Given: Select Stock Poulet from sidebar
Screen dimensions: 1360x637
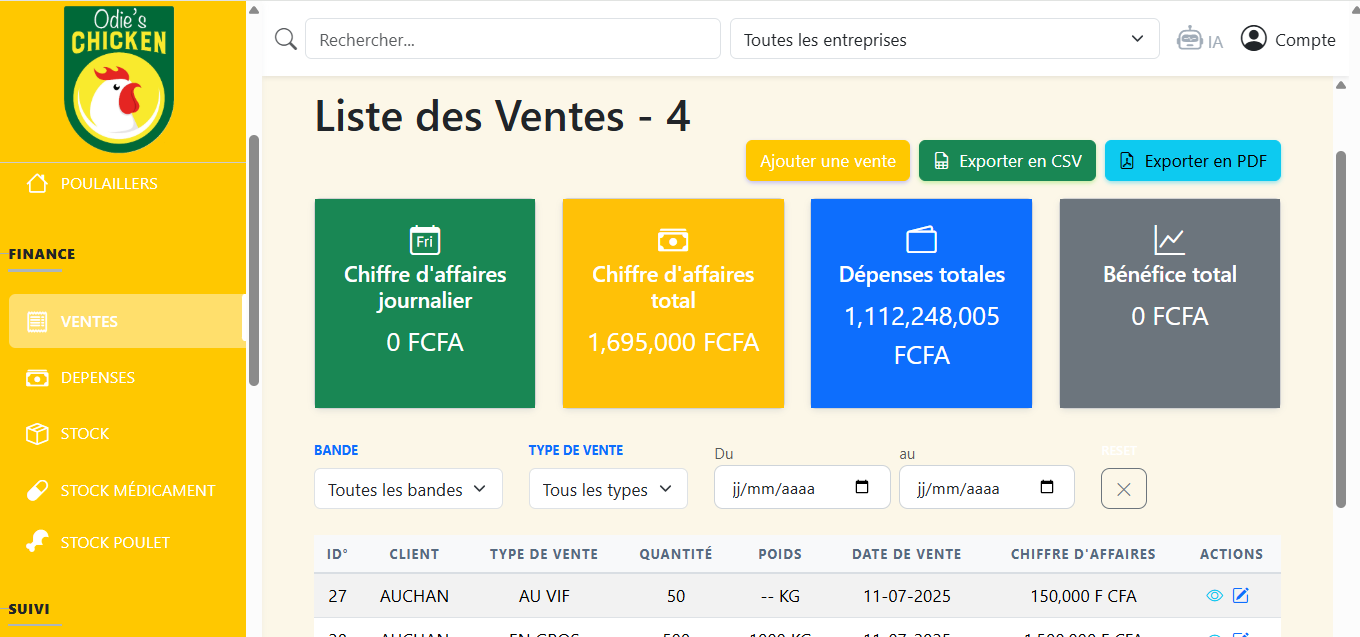Looking at the screenshot, I should [x=115, y=543].
